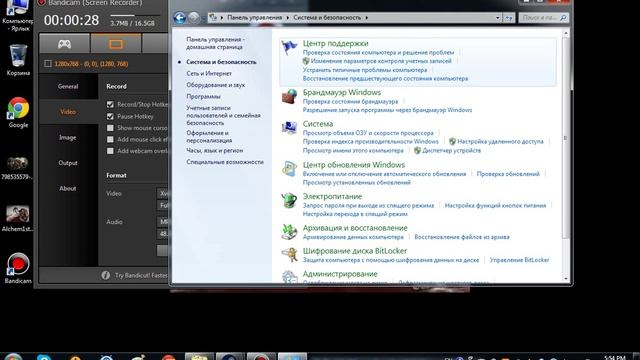This screenshot has width=640, height=360.
Task: Click the Система computer icon
Action: click(x=289, y=128)
